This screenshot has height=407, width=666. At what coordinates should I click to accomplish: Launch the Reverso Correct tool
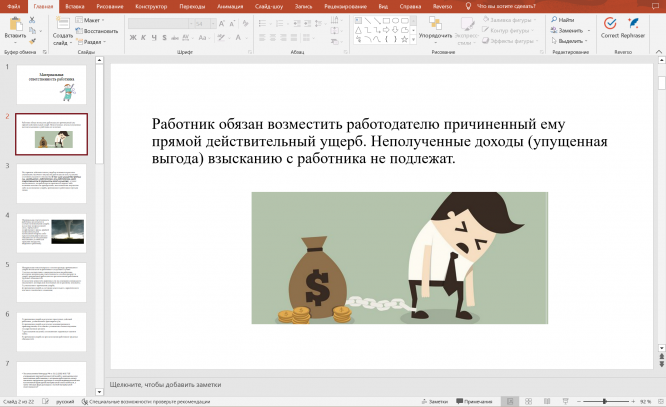click(610, 25)
